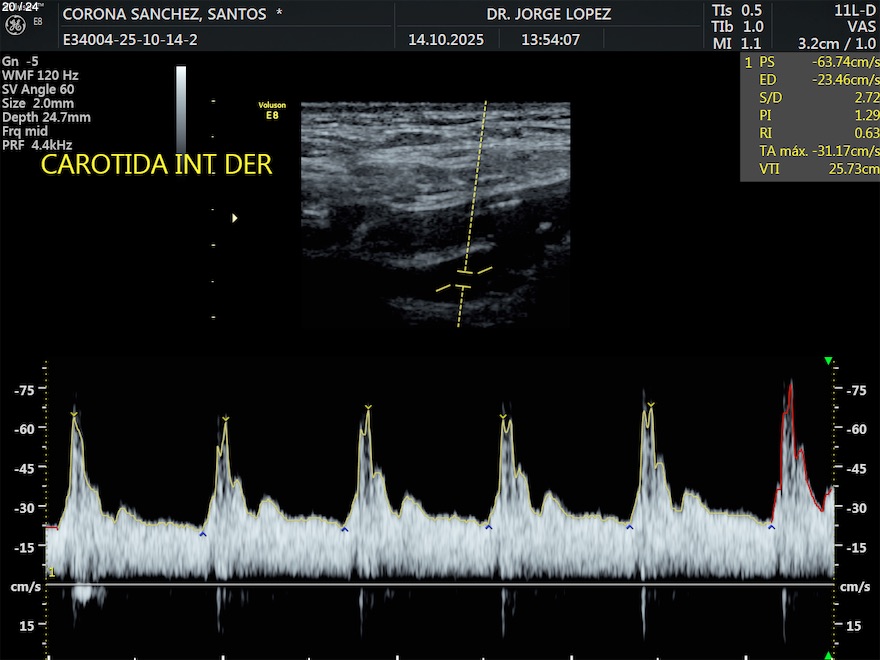This screenshot has width=880, height=660.
Task: Click the focal zone arrow on the depth scale
Action: click(x=235, y=217)
